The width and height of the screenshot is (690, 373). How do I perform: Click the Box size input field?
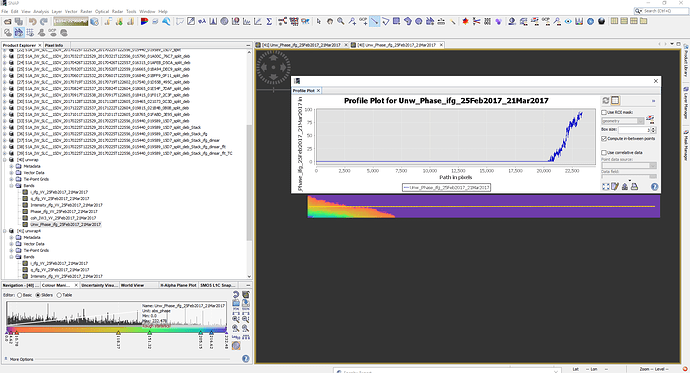pos(634,130)
